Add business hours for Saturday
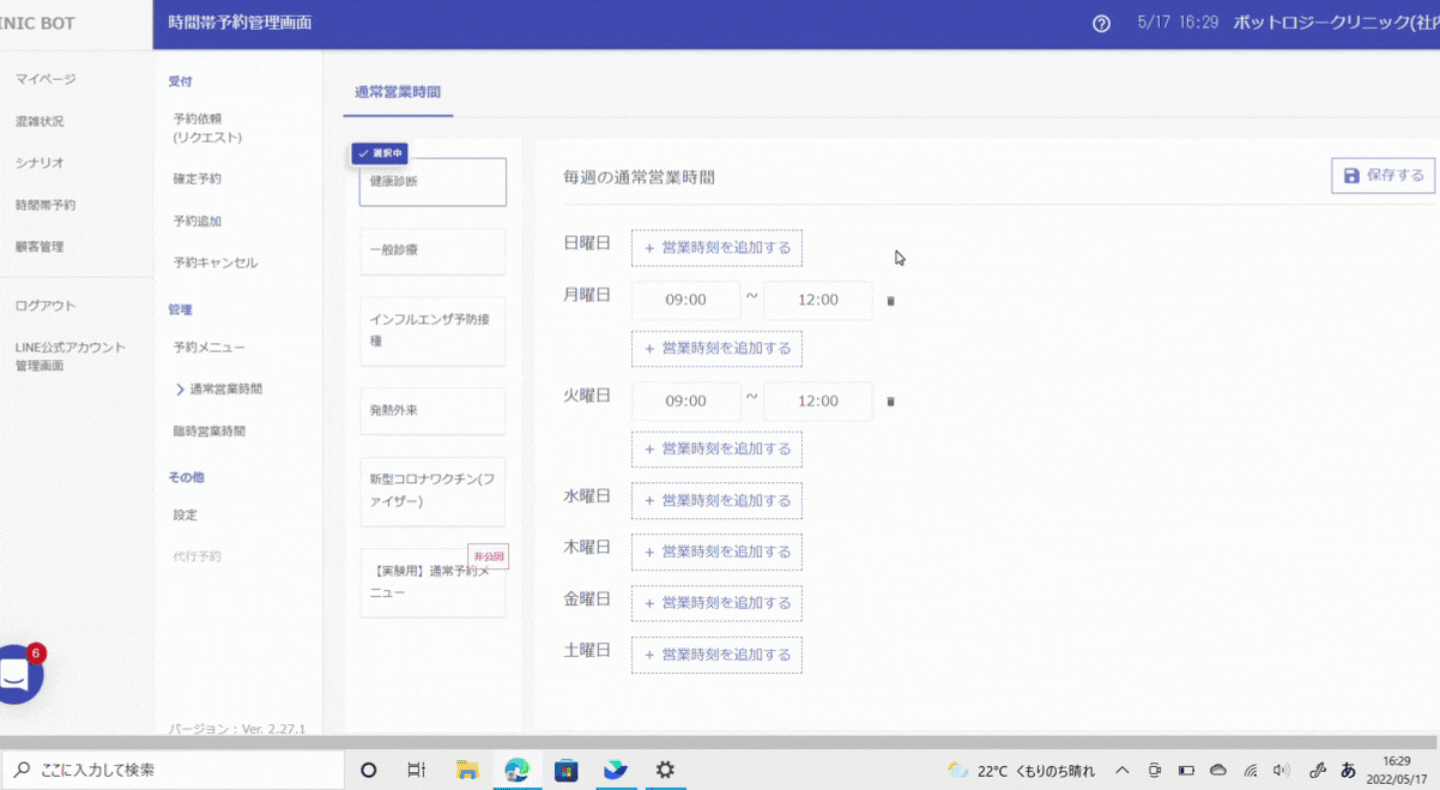Screen dimensions: 1440x790 pyautogui.click(x=716, y=655)
